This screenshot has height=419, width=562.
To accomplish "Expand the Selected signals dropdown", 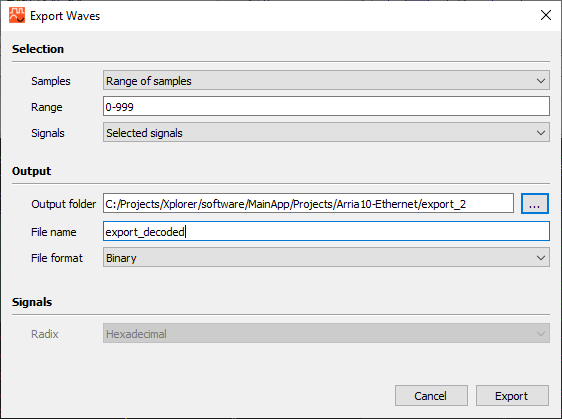I will (326, 132).
